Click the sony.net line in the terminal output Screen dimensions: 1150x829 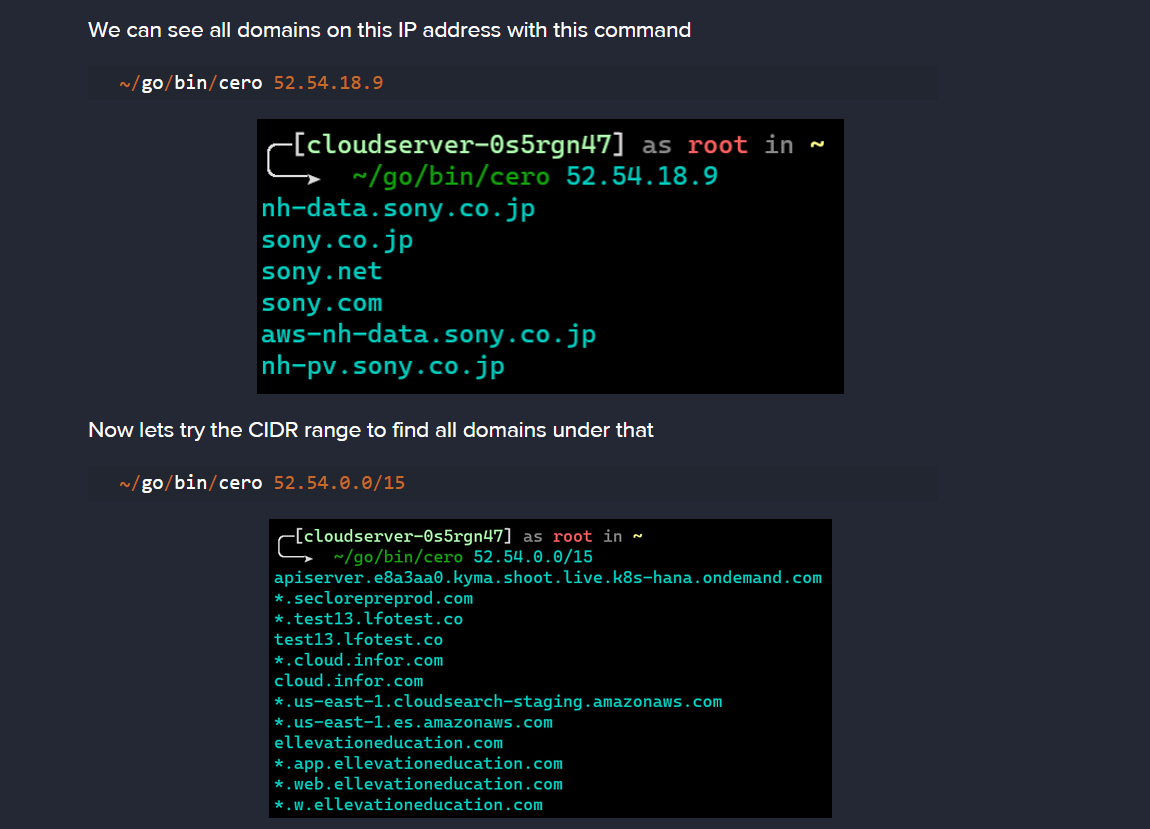322,271
